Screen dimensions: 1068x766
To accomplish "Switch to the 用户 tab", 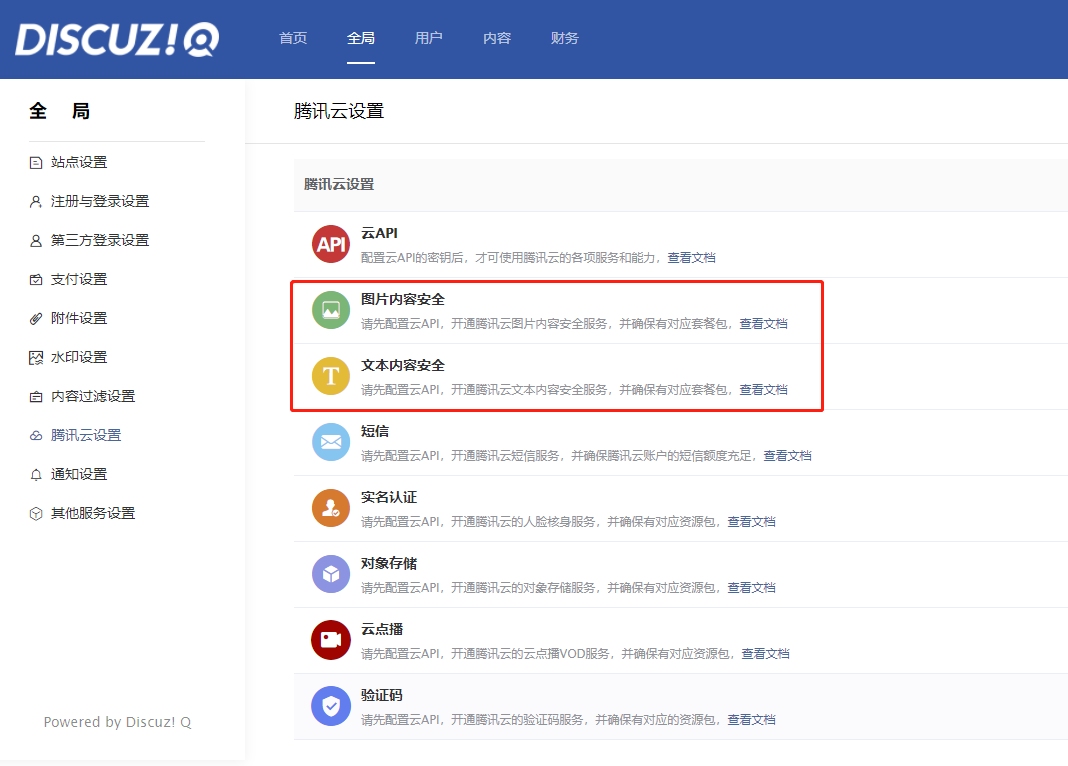I will [429, 37].
